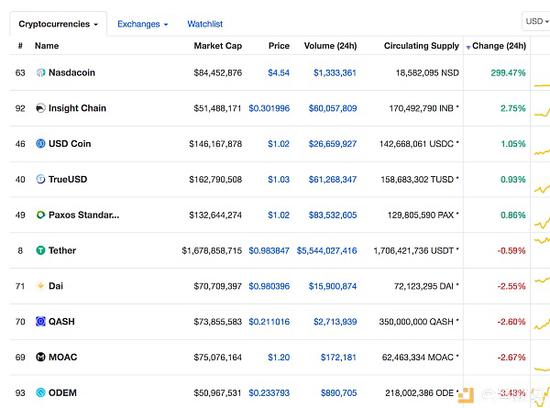Click MOAC -2.67% change value
Image resolution: width=550 pixels, height=408 pixels.
pyautogui.click(x=511, y=357)
